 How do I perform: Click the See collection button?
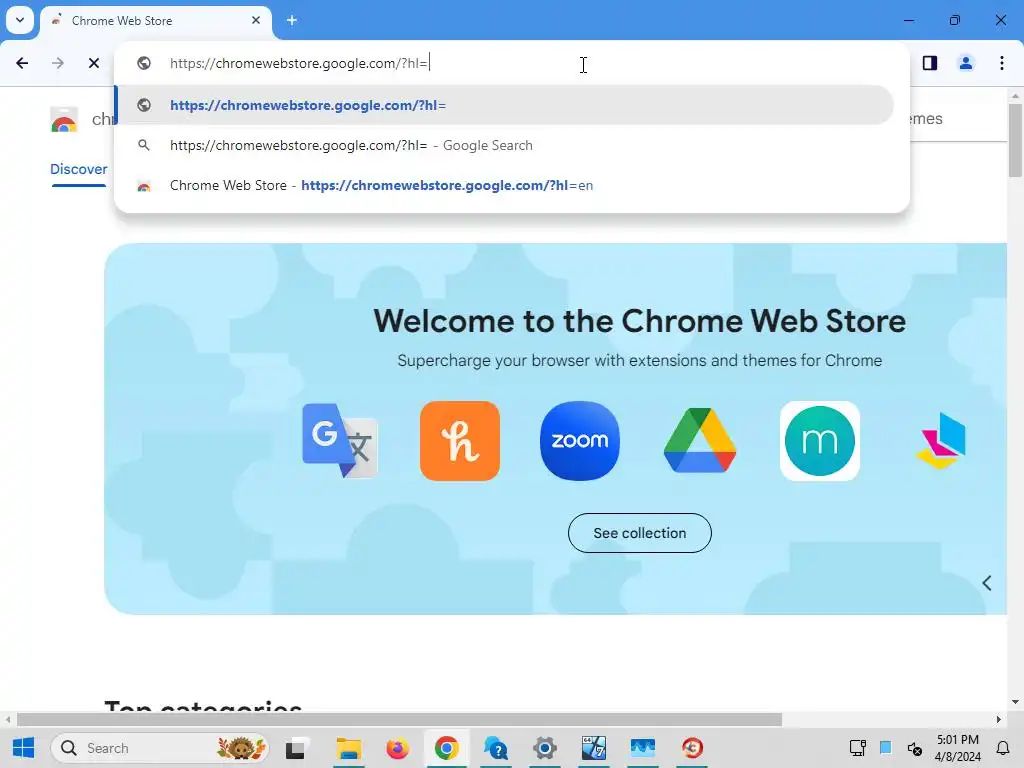click(x=639, y=533)
